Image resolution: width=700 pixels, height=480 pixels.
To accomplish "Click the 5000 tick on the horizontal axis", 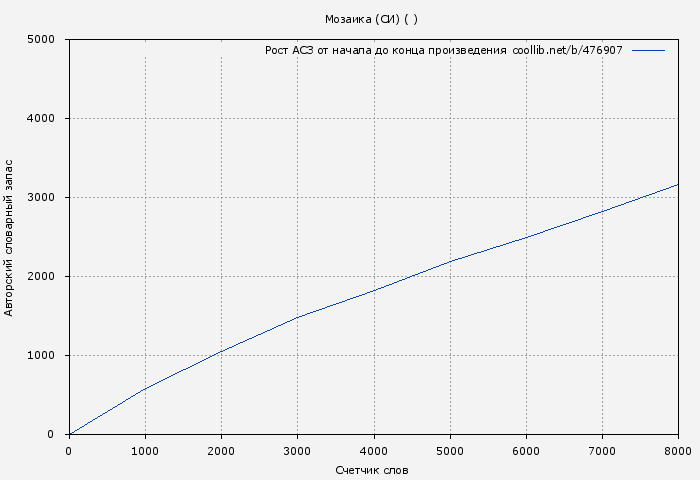I will (450, 451).
